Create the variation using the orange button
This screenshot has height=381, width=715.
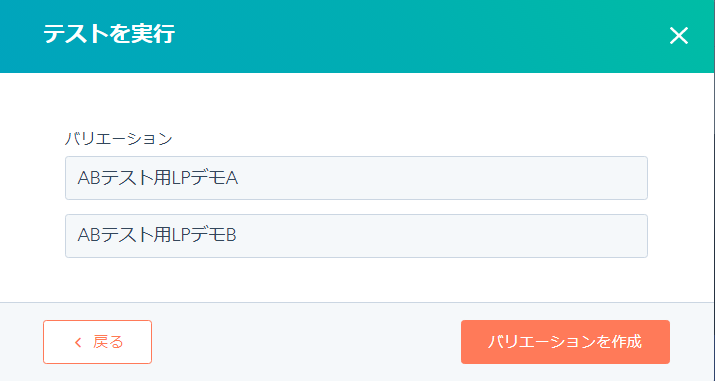(565, 342)
